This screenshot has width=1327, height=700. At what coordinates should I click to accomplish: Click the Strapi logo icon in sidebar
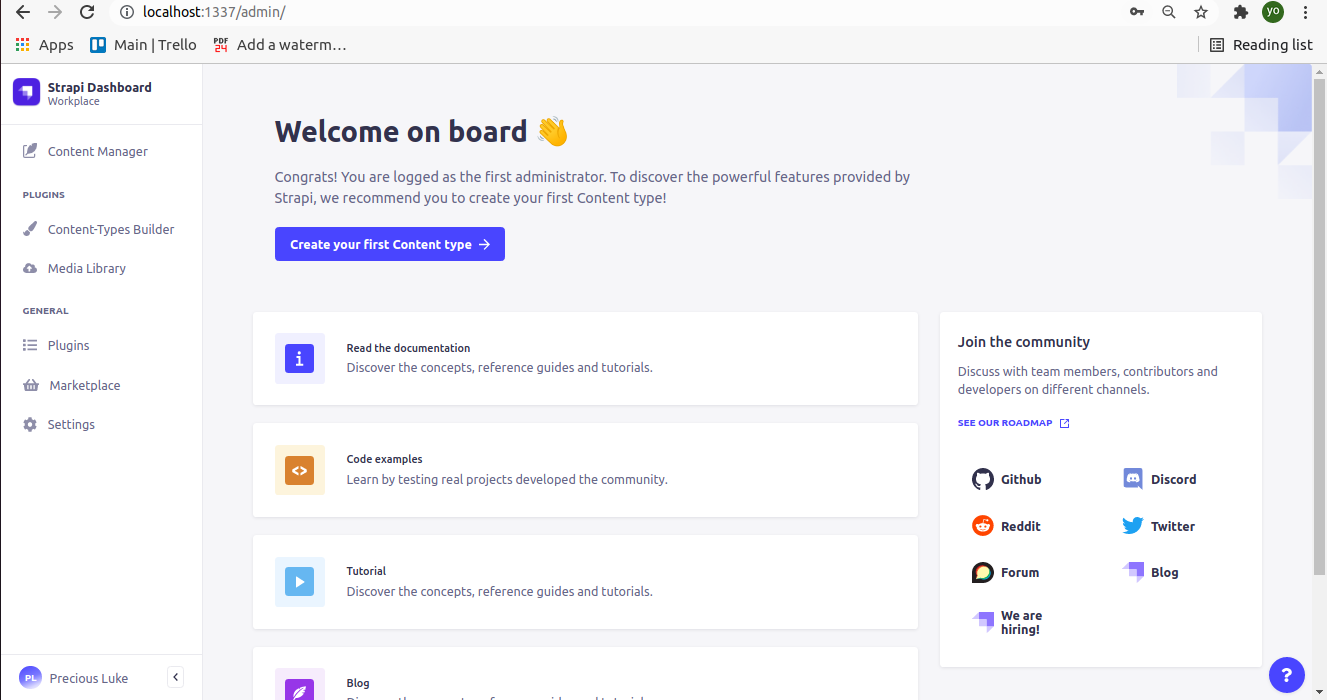[x=26, y=92]
